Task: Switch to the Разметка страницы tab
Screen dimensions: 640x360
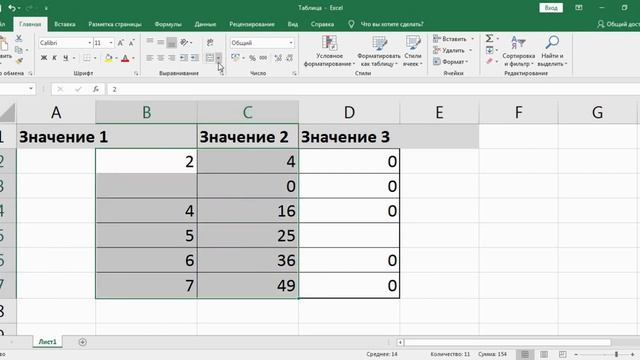Action: click(x=115, y=24)
